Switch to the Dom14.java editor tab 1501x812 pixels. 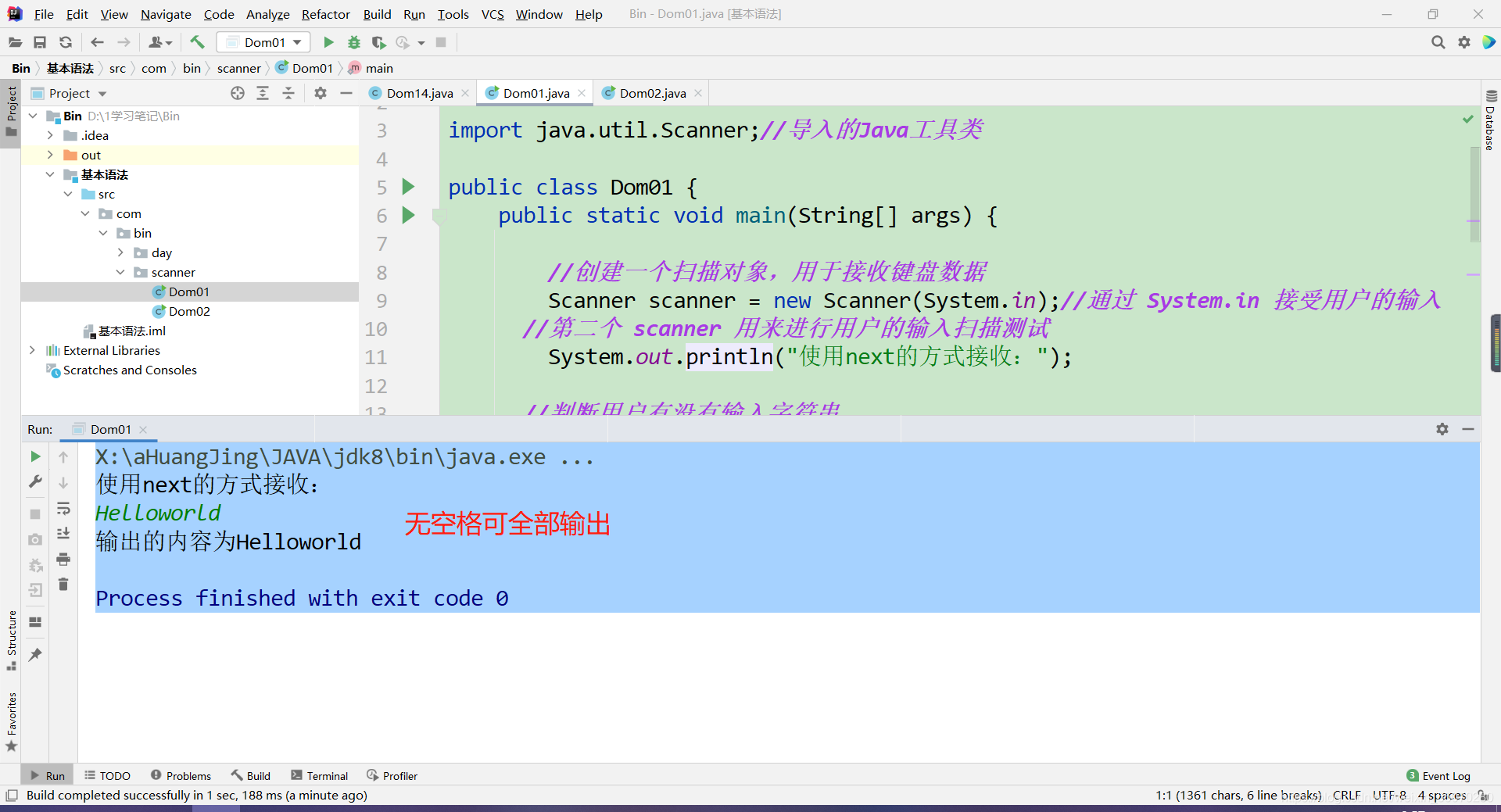coord(420,93)
